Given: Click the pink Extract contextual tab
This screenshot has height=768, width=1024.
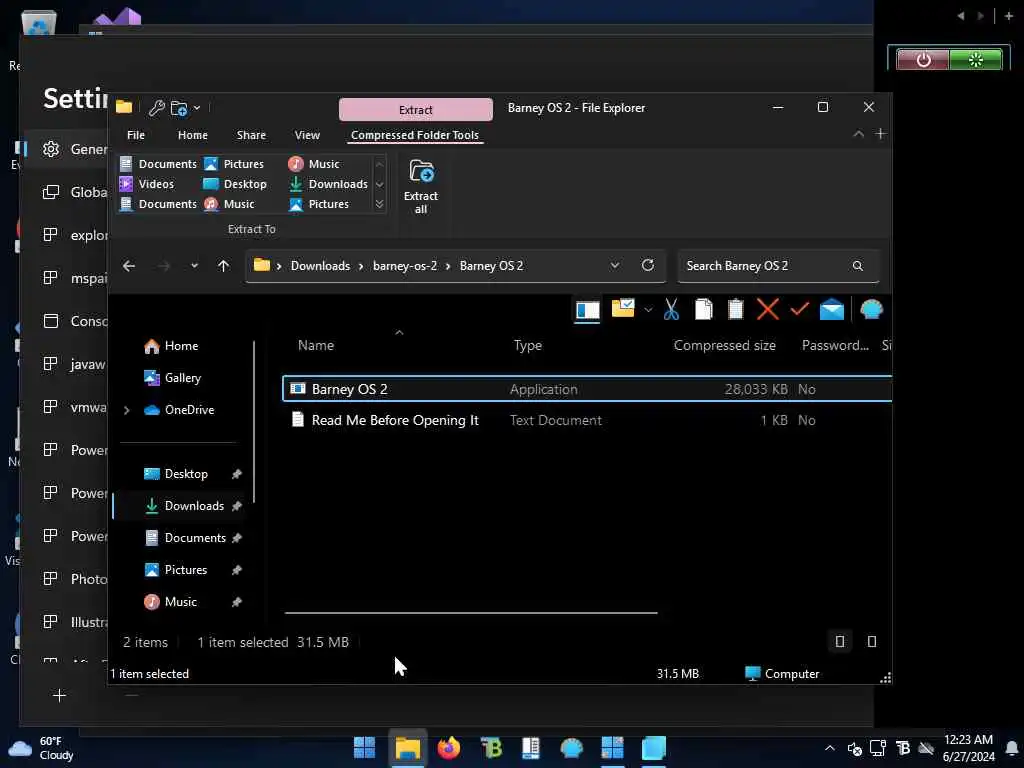Looking at the screenshot, I should point(416,110).
